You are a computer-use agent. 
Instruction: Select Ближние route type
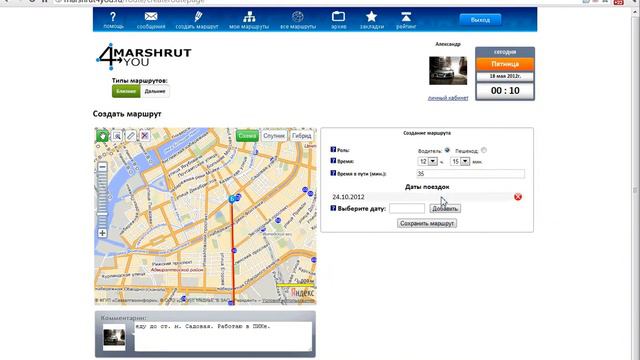coord(126,91)
